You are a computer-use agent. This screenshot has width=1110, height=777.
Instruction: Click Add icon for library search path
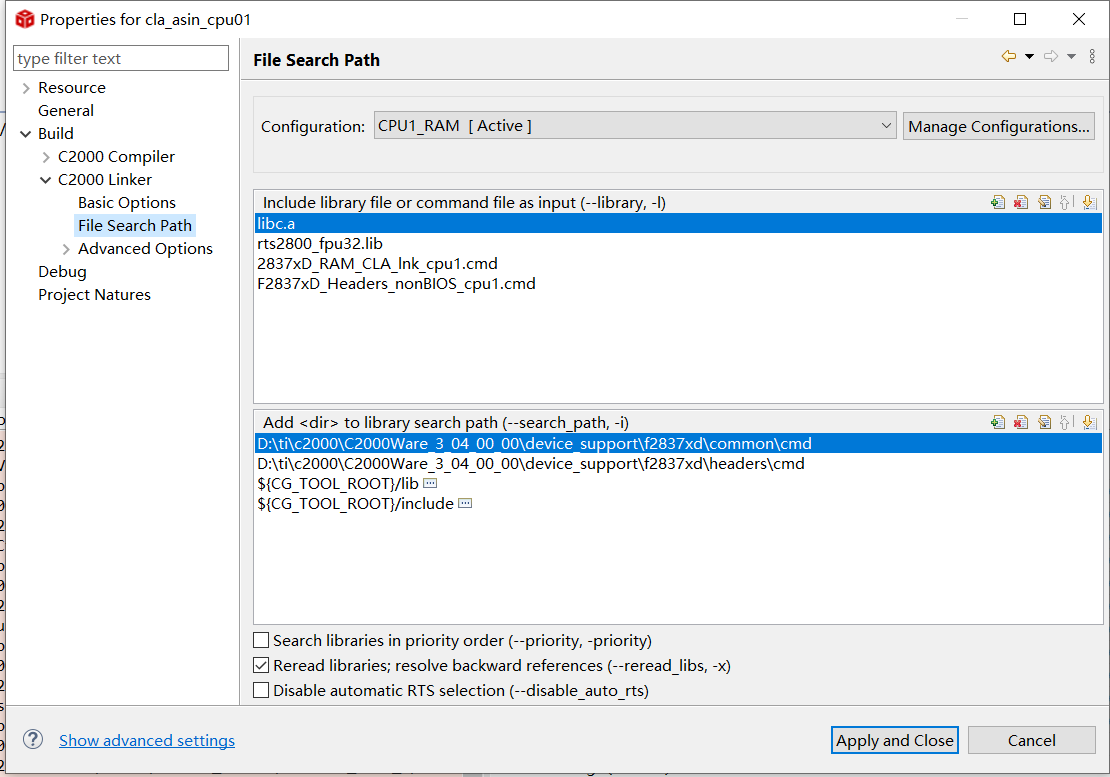998,422
